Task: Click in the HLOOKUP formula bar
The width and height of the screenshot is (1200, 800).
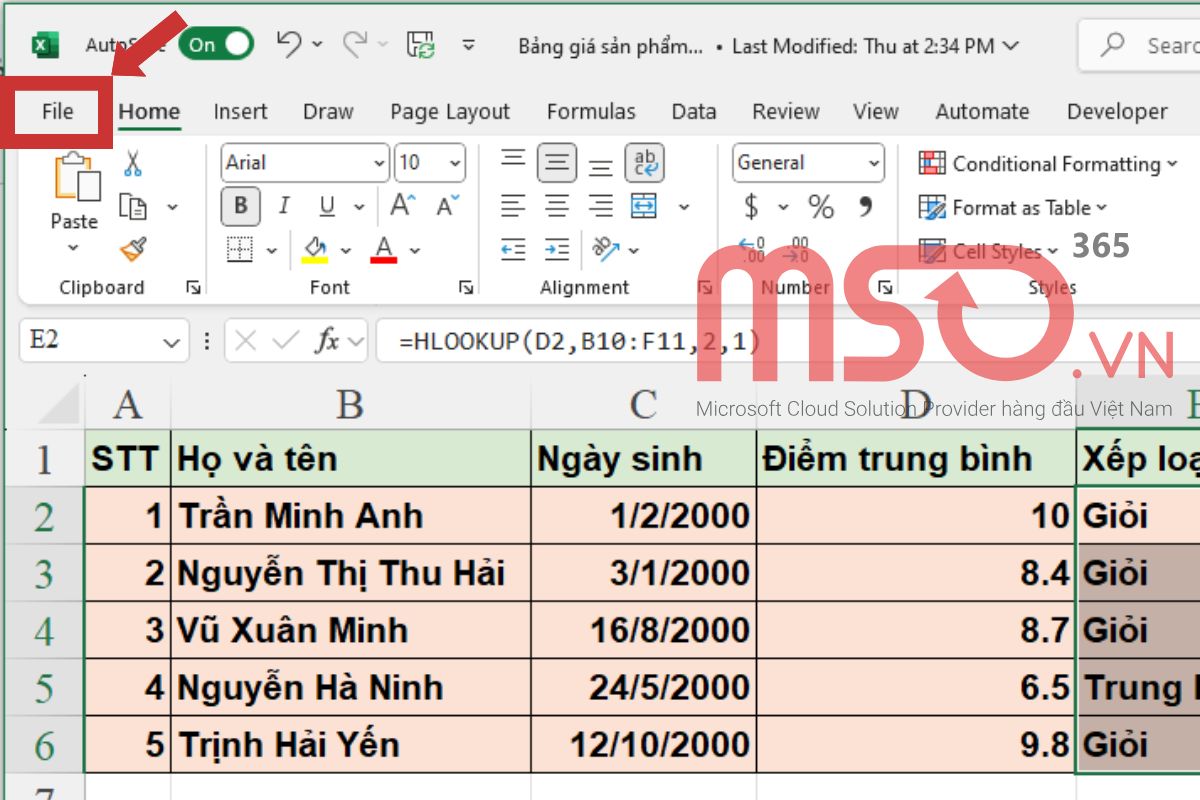Action: [x=788, y=341]
